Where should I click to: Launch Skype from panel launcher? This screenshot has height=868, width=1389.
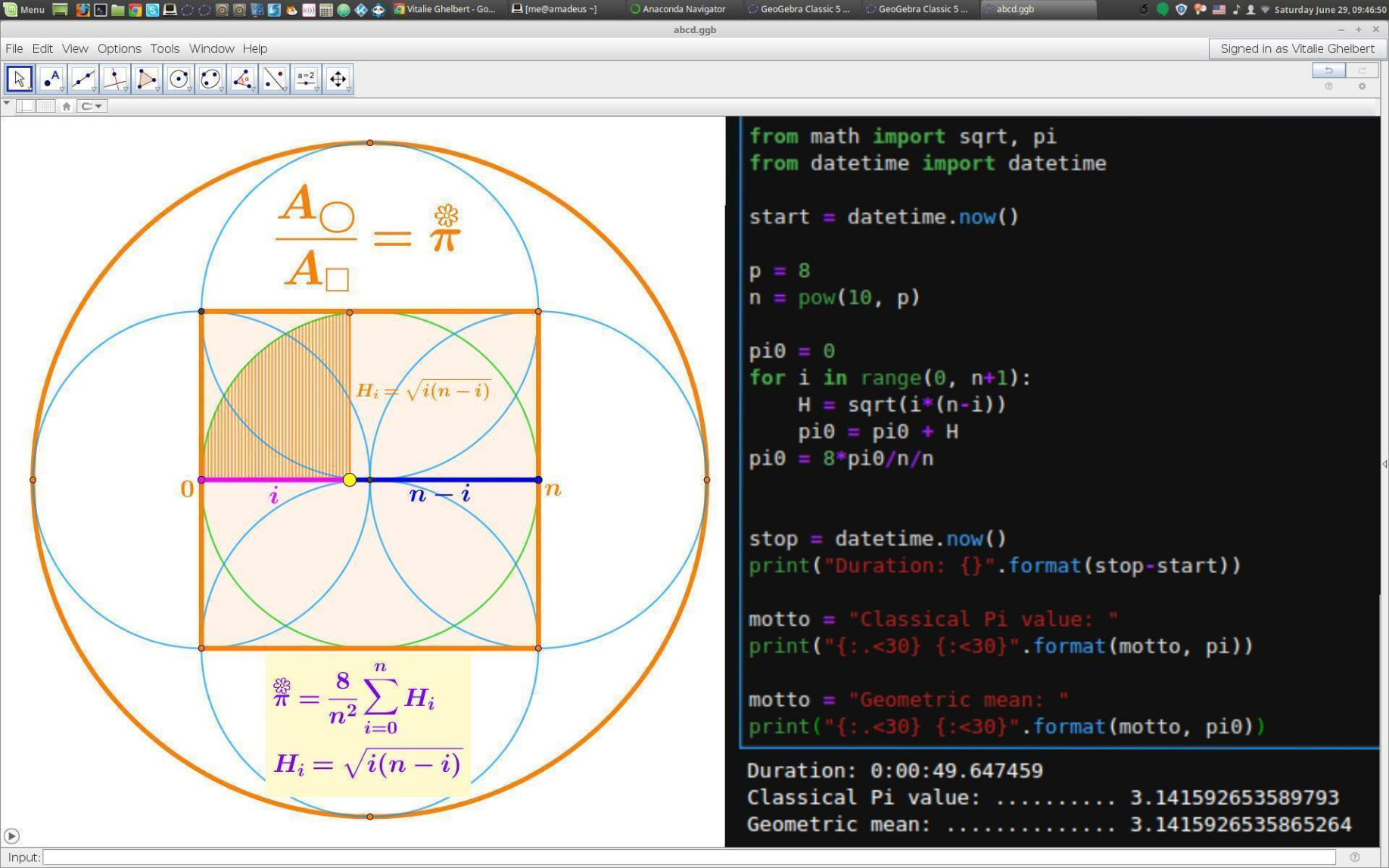[152, 10]
